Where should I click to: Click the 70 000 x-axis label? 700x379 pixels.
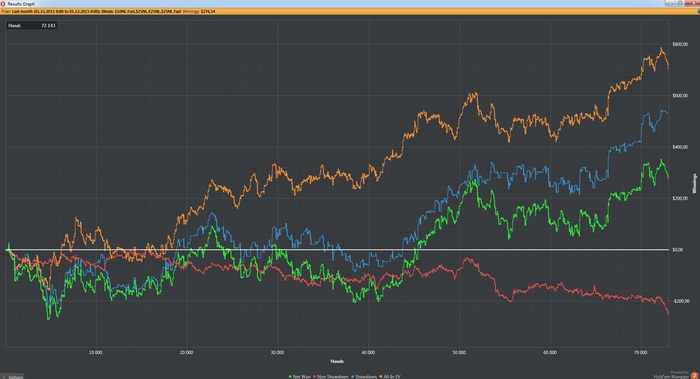(641, 352)
